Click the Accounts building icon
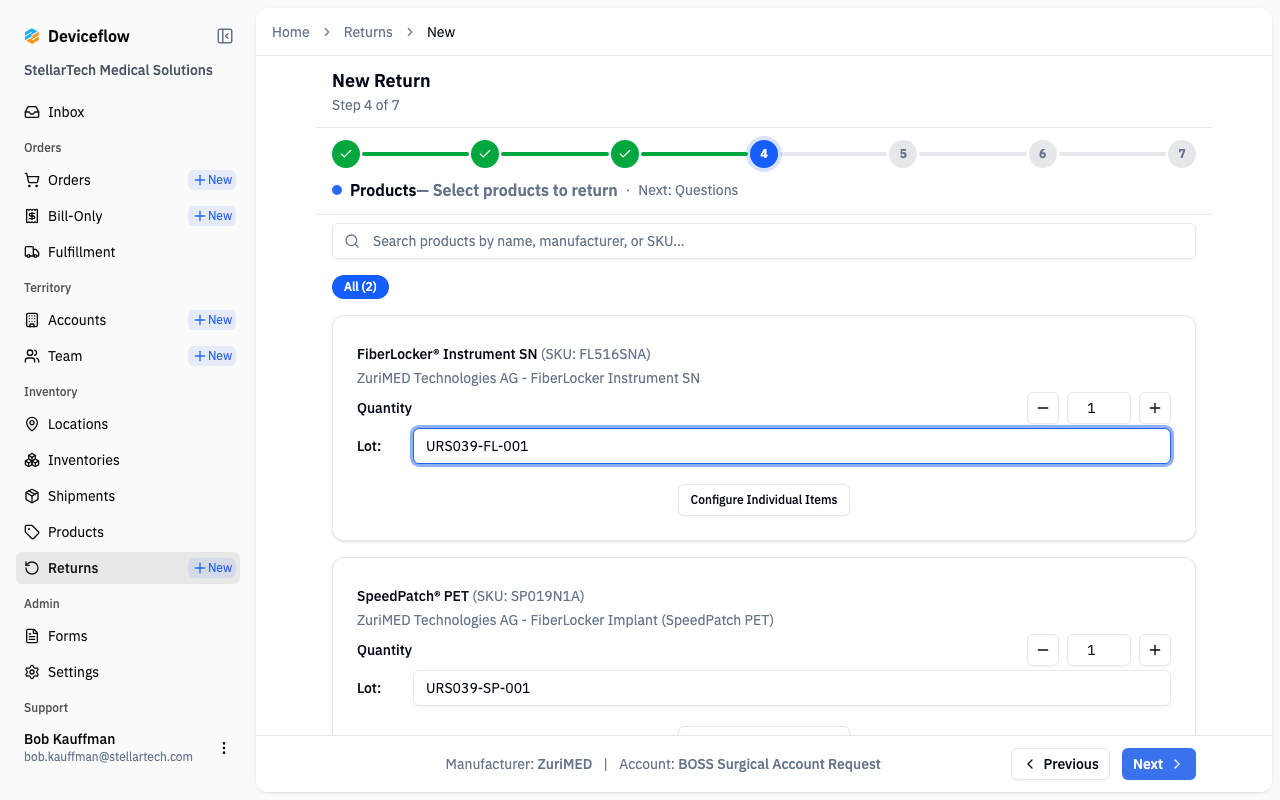Viewport: 1280px width, 800px height. 32,320
